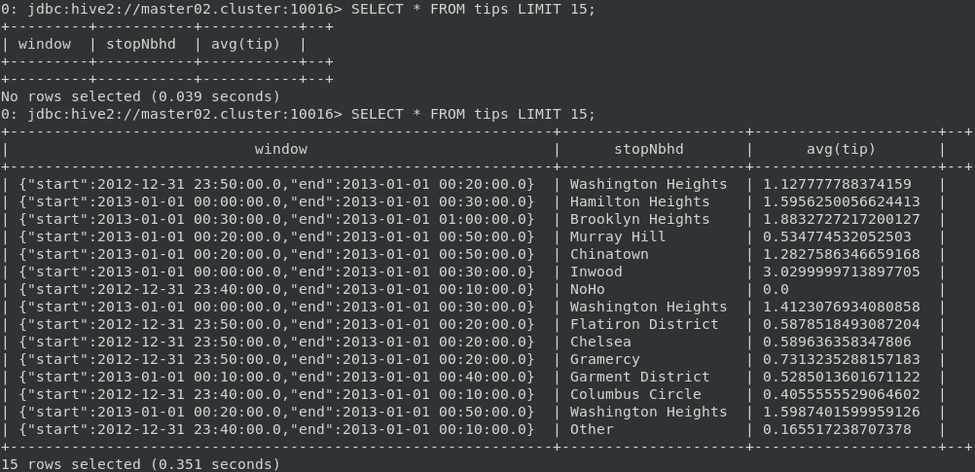
Task: Click the first SELECT query command line
Action: (x=298, y=9)
